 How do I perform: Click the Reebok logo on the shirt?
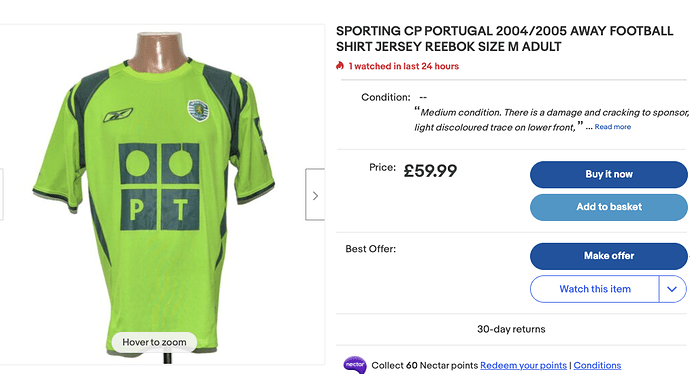click(117, 115)
